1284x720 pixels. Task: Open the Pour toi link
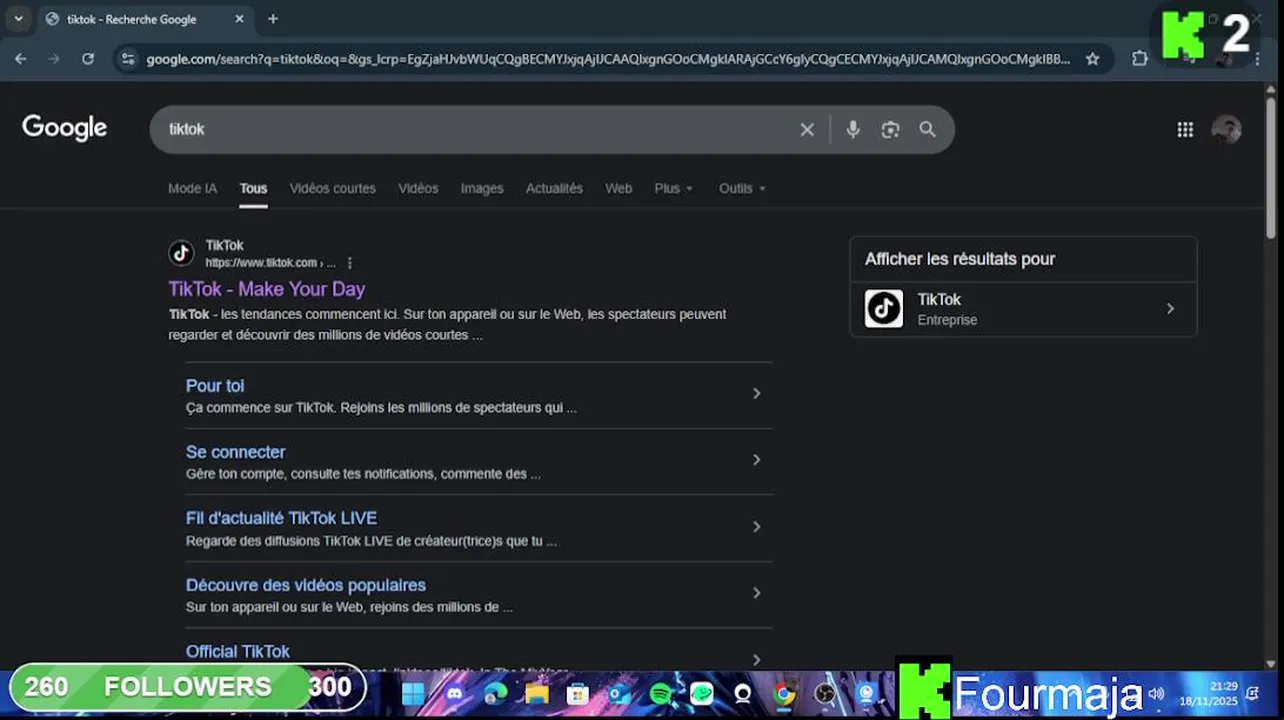pos(215,386)
